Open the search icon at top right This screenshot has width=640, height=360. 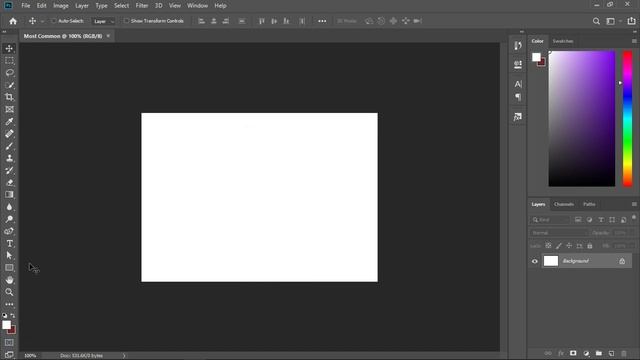coord(596,21)
